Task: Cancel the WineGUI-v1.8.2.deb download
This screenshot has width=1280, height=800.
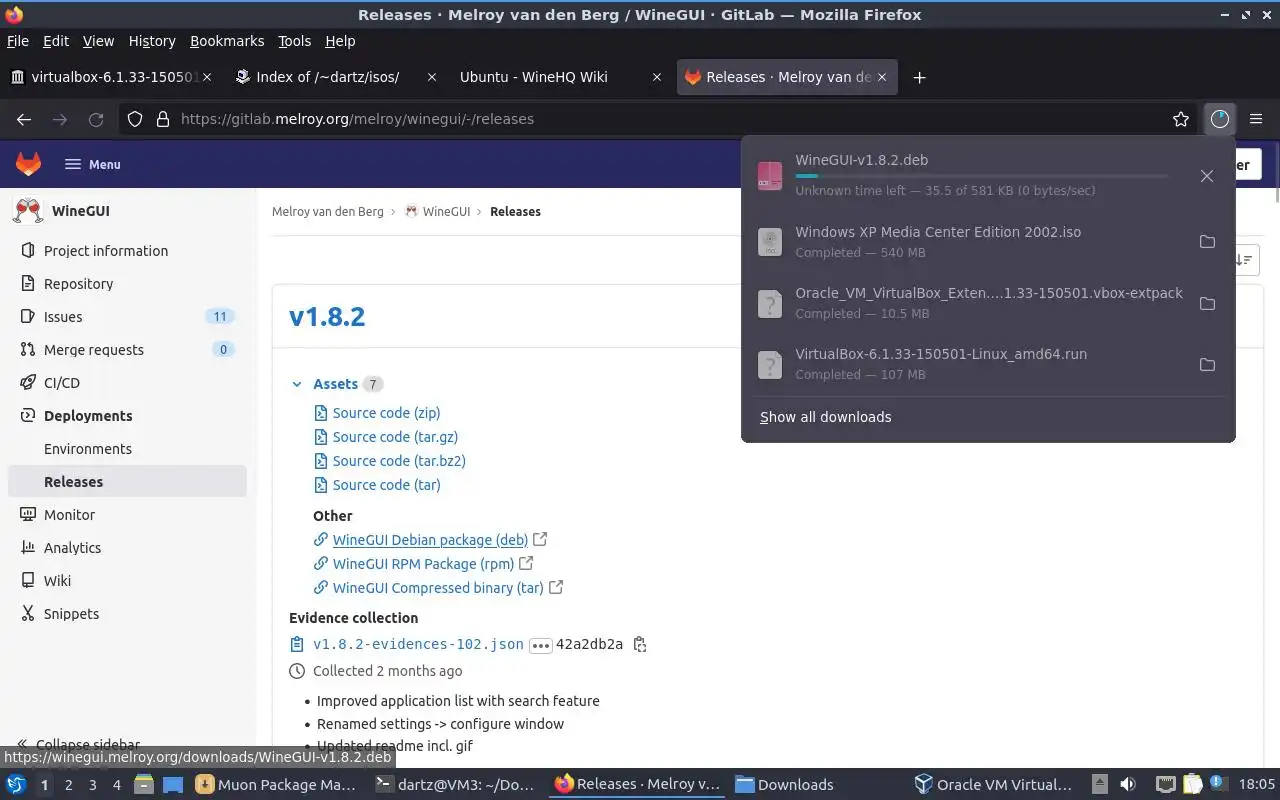Action: [1207, 176]
